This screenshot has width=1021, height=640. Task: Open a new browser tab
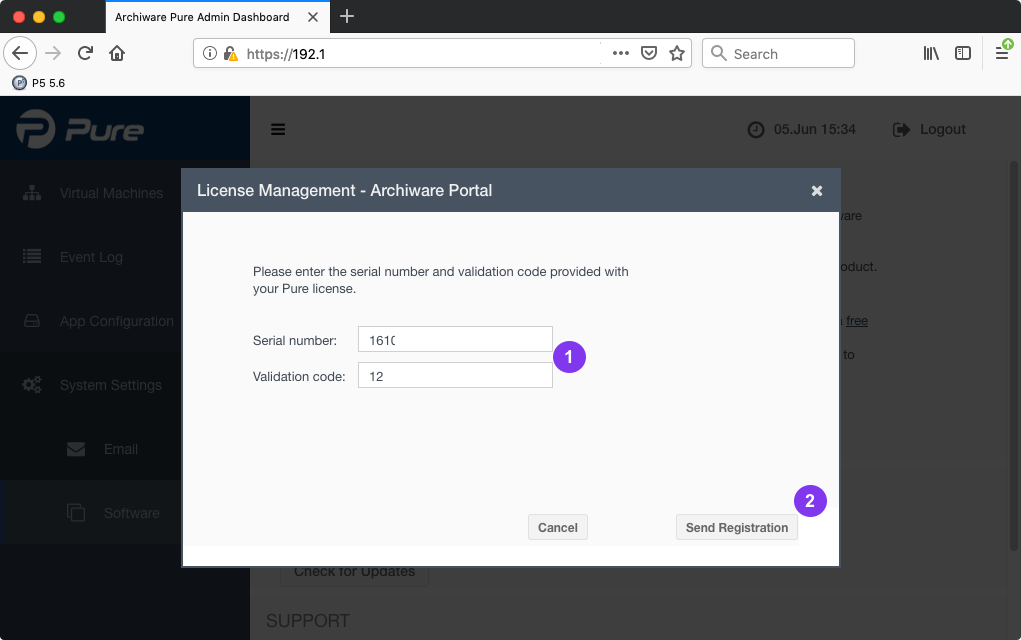[x=347, y=16]
